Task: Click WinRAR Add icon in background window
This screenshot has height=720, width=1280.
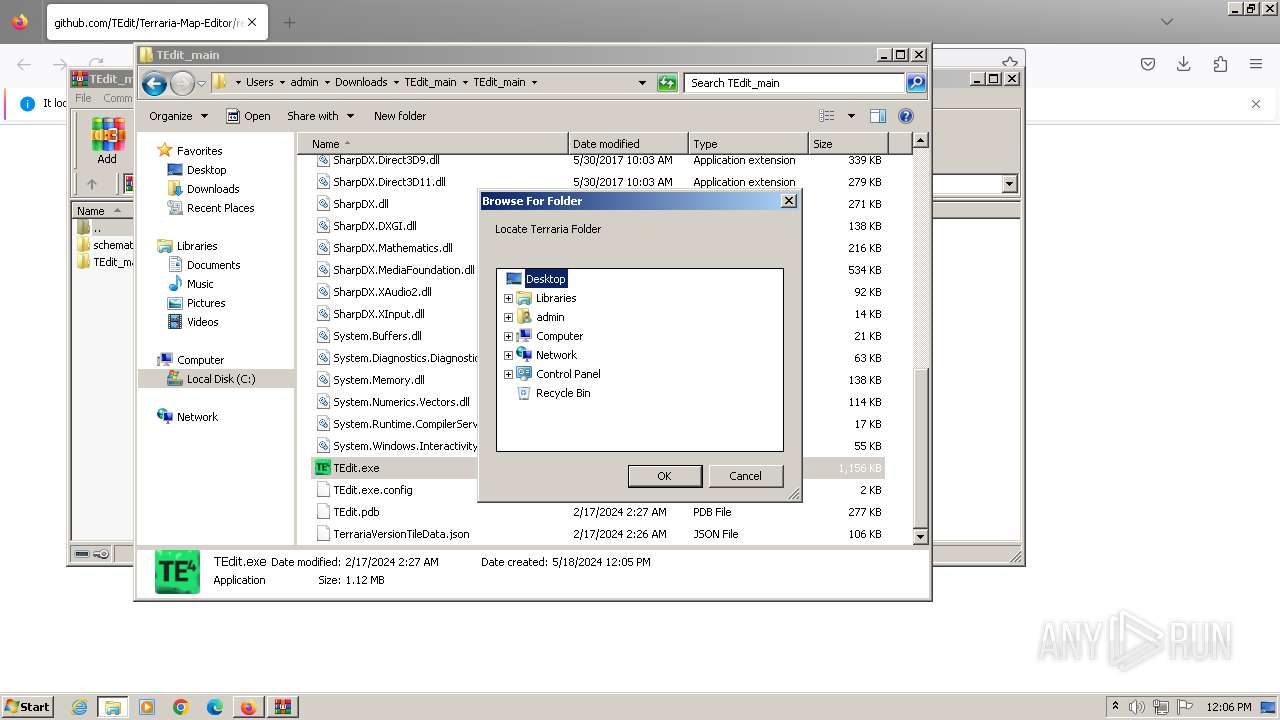Action: tap(107, 140)
